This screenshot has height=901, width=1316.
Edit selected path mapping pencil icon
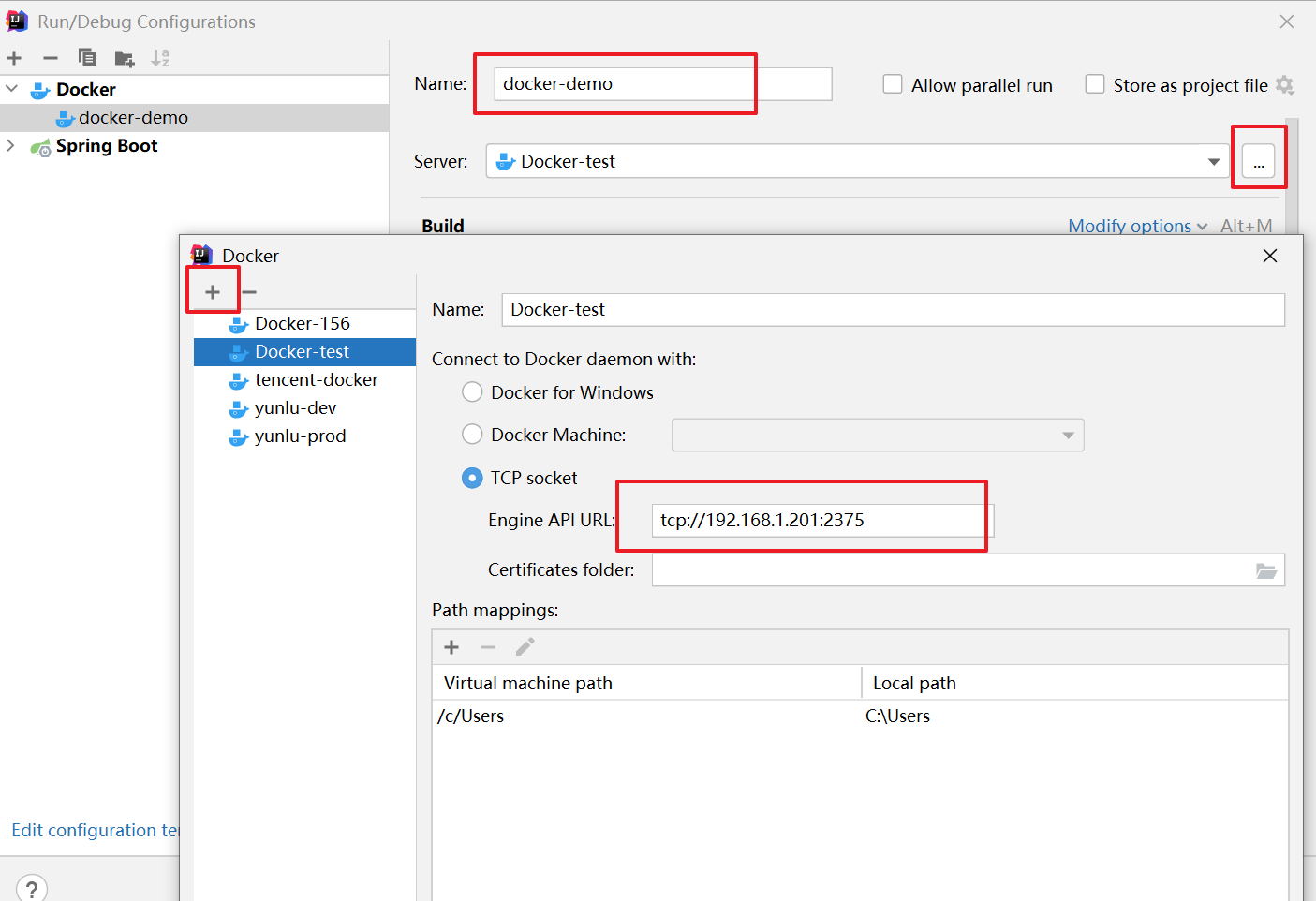tap(525, 647)
